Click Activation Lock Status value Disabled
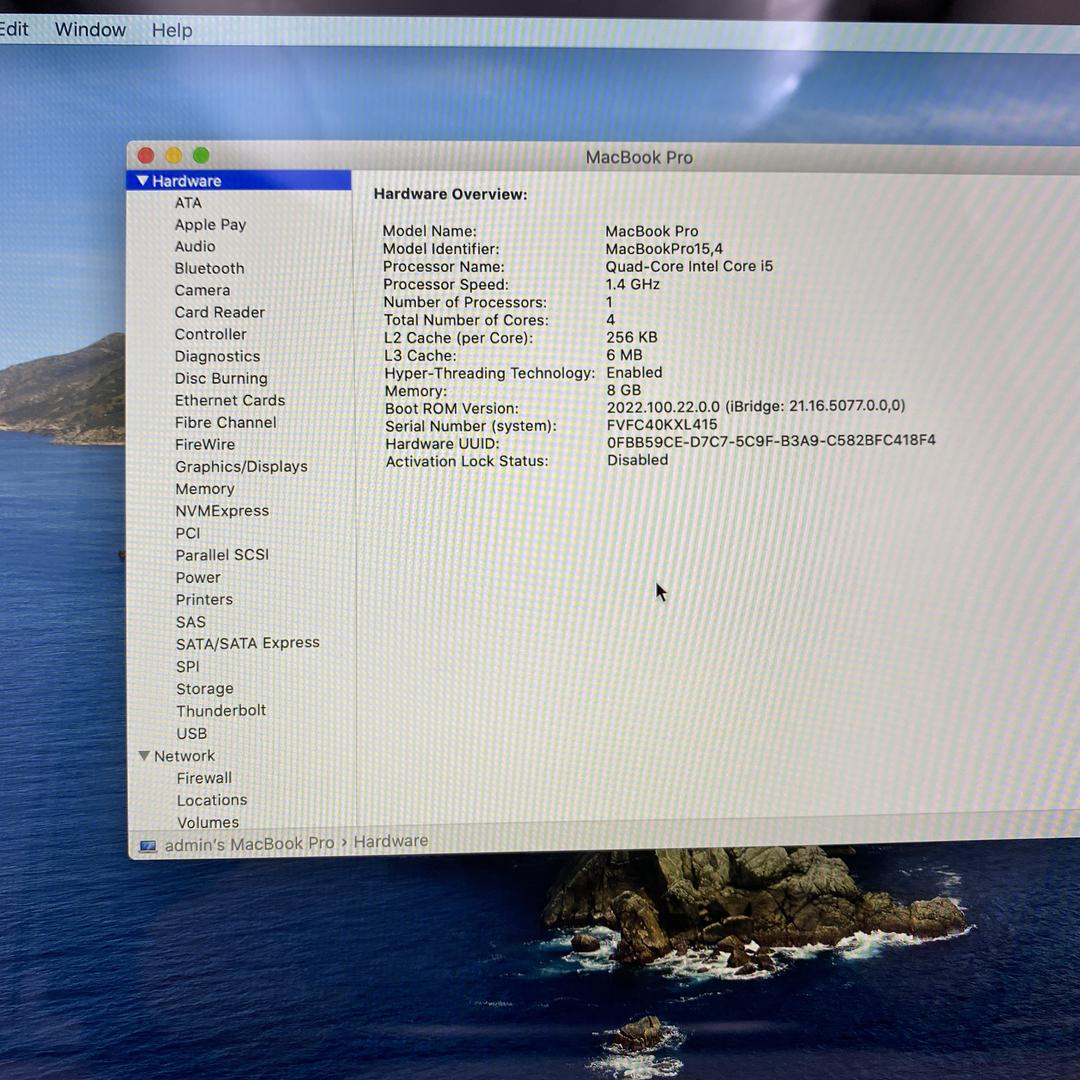This screenshot has width=1080, height=1080. point(637,459)
